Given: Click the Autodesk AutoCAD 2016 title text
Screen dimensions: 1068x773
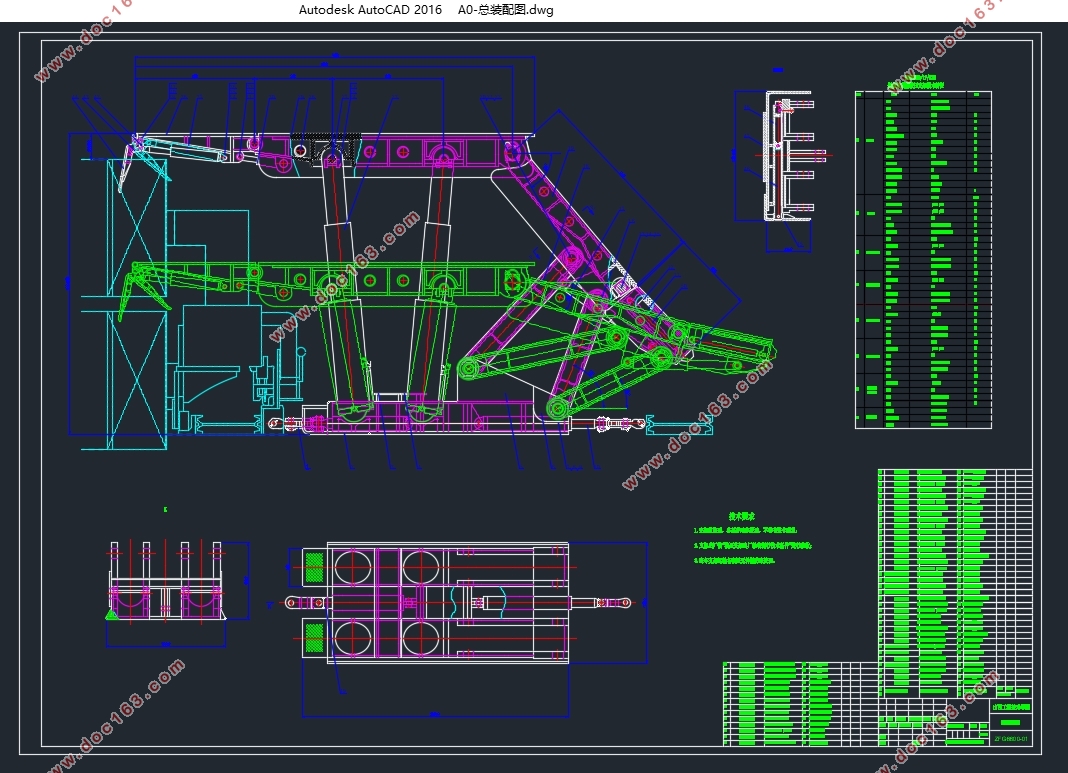Looking at the screenshot, I should coord(370,10).
